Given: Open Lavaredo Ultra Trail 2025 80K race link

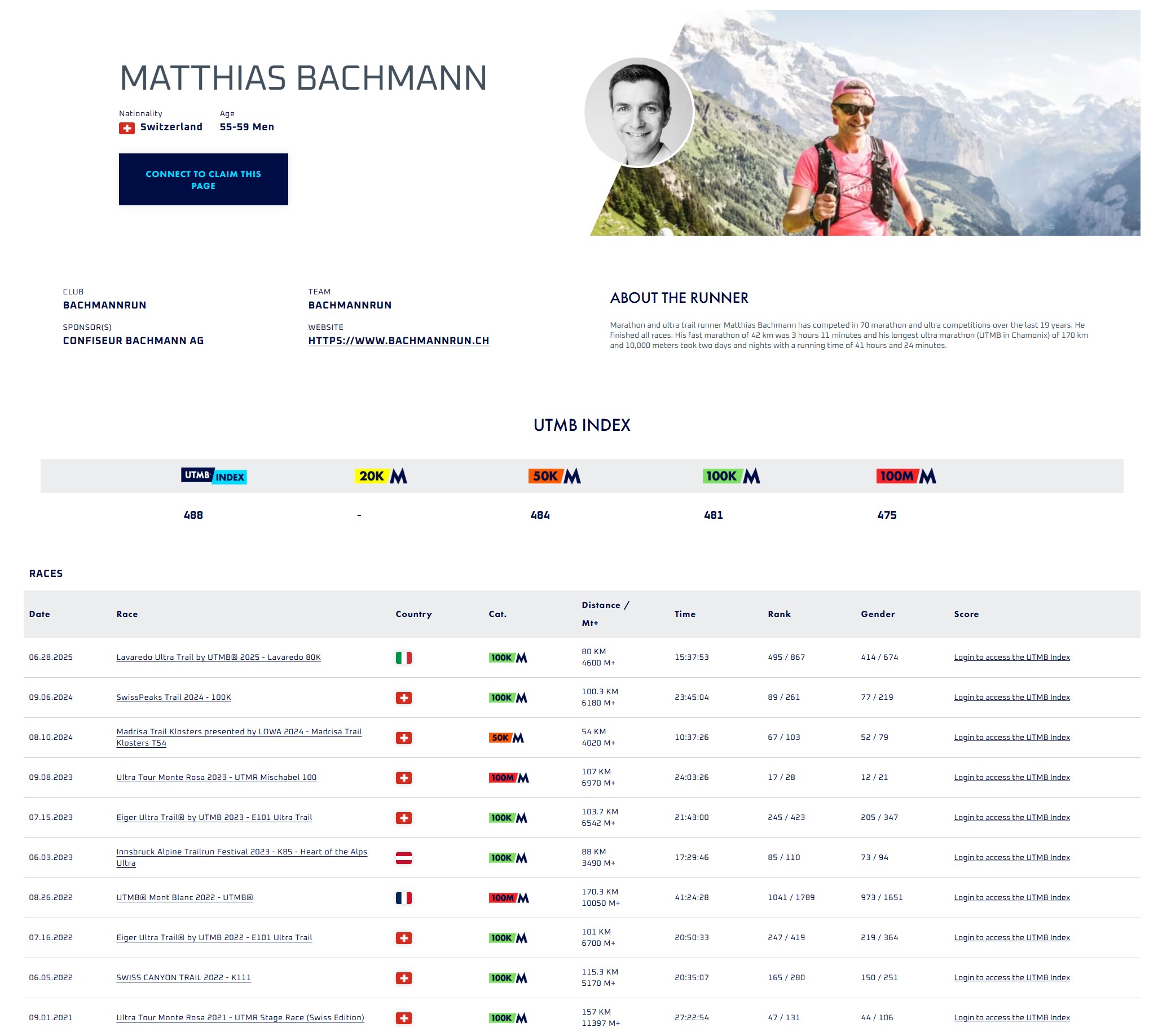Looking at the screenshot, I should [x=219, y=658].
